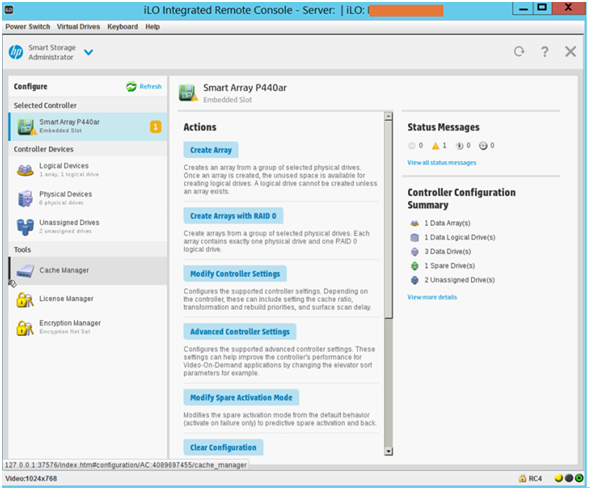Click the Data Drive(s) summary icon
The image size is (592, 490).
click(x=415, y=251)
